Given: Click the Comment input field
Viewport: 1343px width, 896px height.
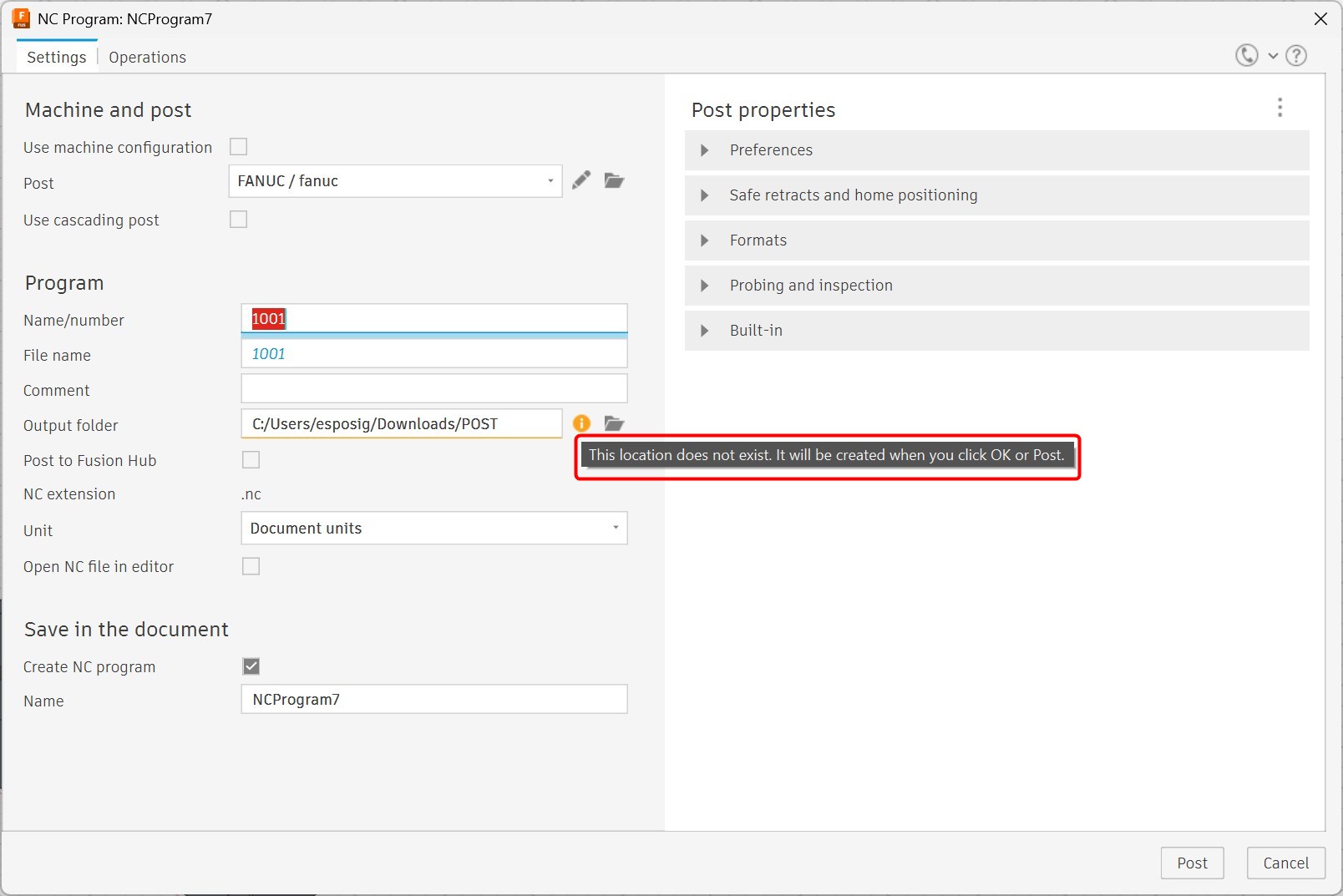Looking at the screenshot, I should coord(433,389).
